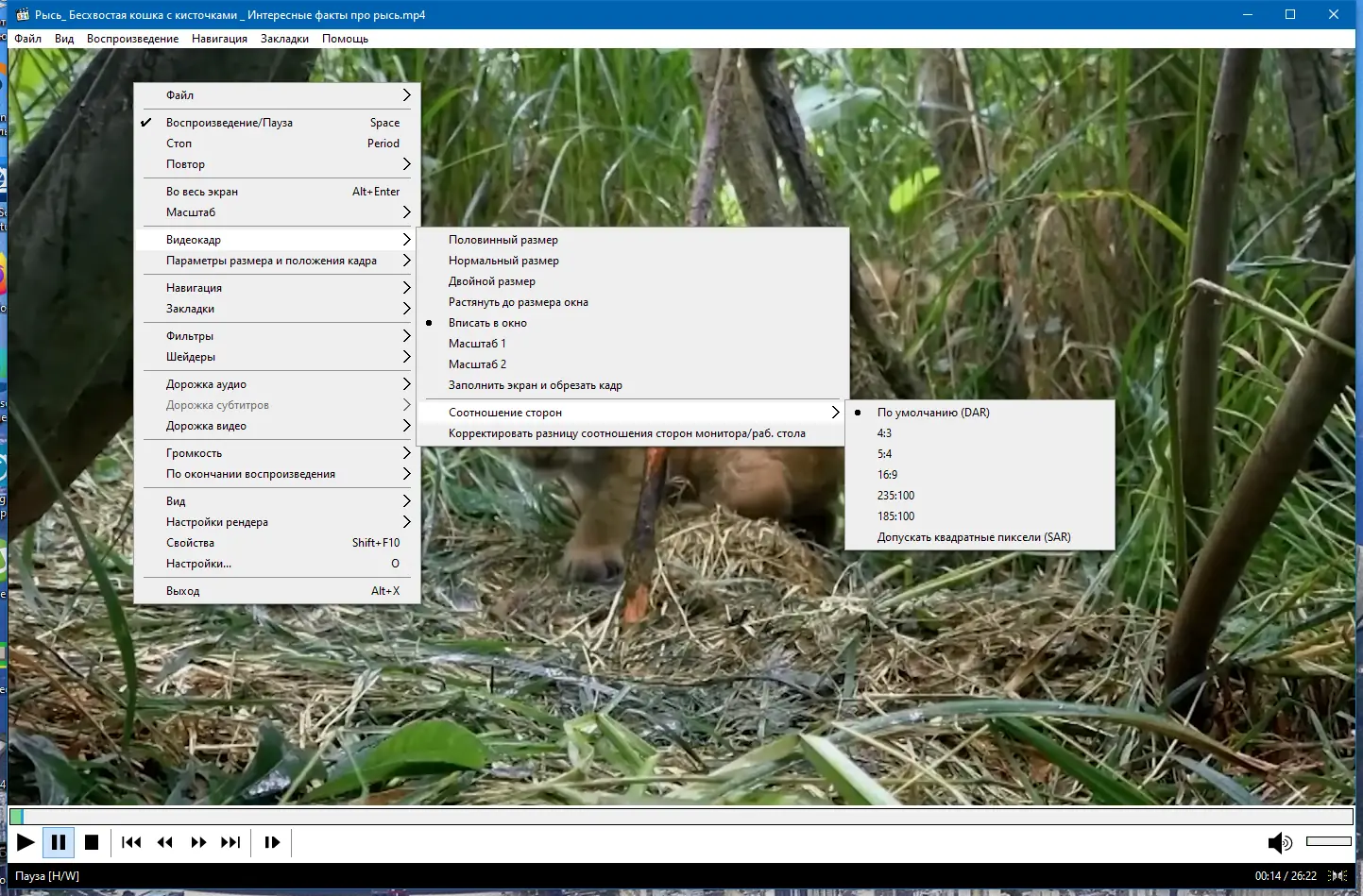Click the frame-step icon
This screenshot has height=896, width=1363.
coord(271,842)
